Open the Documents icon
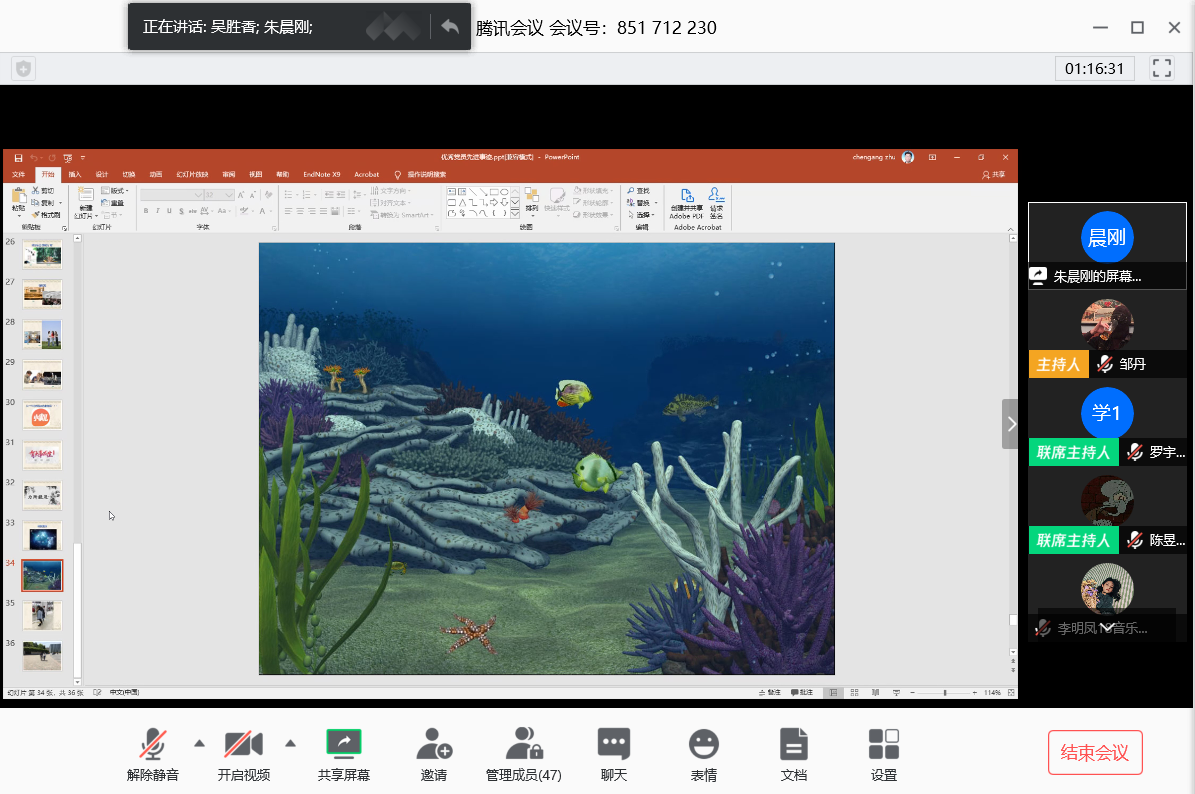1195x794 pixels. (x=794, y=744)
